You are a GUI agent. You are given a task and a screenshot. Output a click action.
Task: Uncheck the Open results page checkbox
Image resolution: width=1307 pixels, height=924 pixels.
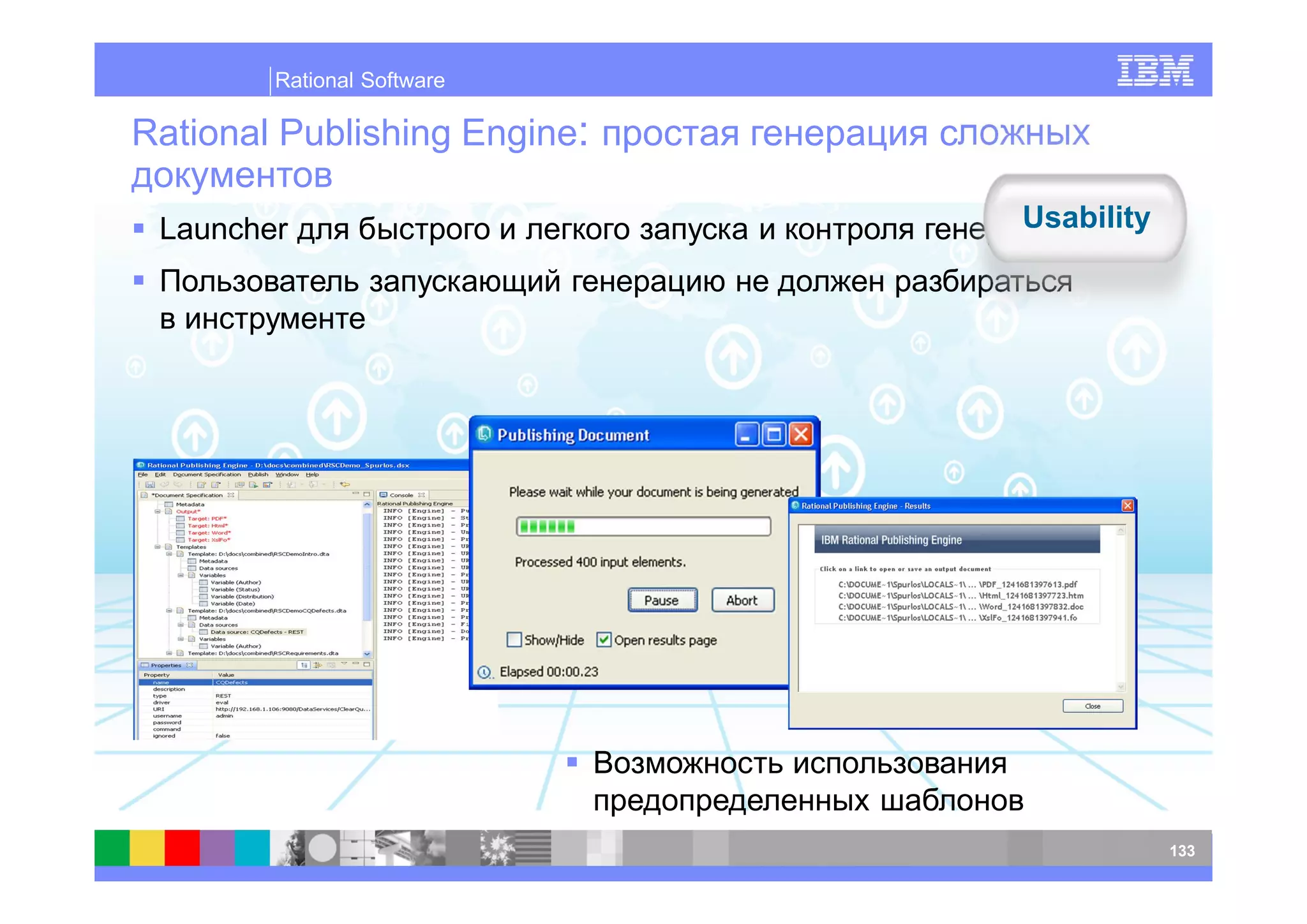(604, 639)
